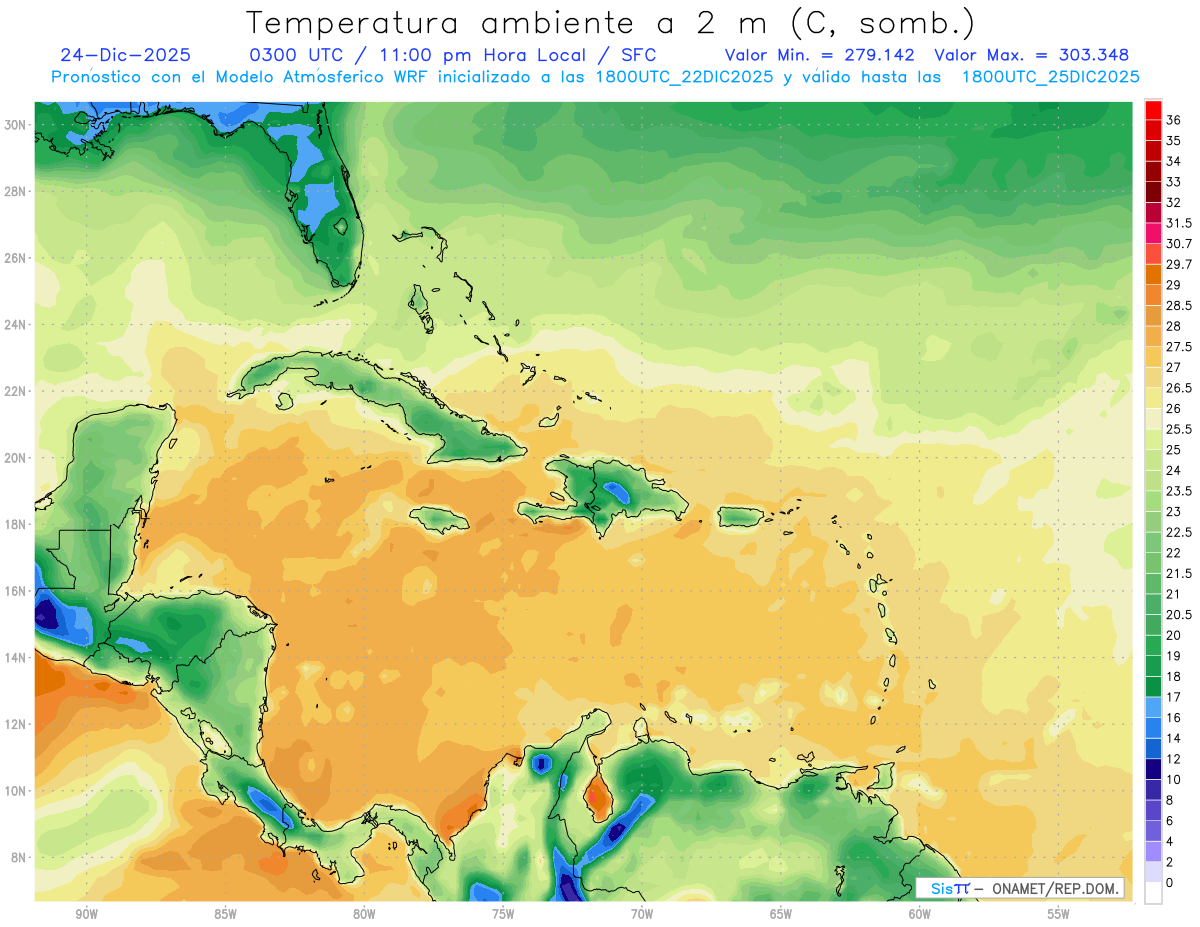This screenshot has width=1200, height=927.
Task: Click the 65W longitude axis label
Action: (x=781, y=914)
